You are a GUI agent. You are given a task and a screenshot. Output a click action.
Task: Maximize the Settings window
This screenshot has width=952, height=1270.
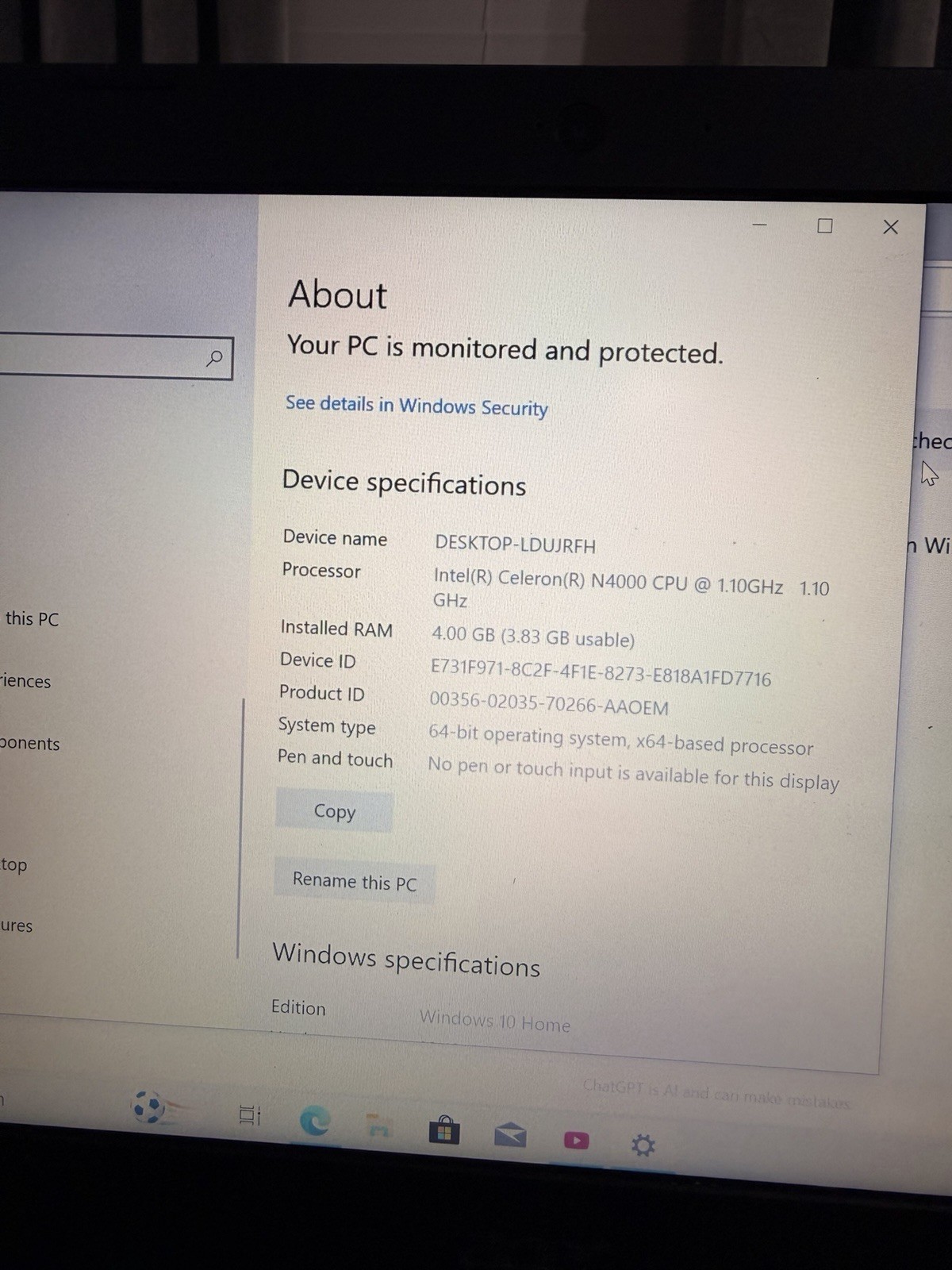[x=825, y=226]
